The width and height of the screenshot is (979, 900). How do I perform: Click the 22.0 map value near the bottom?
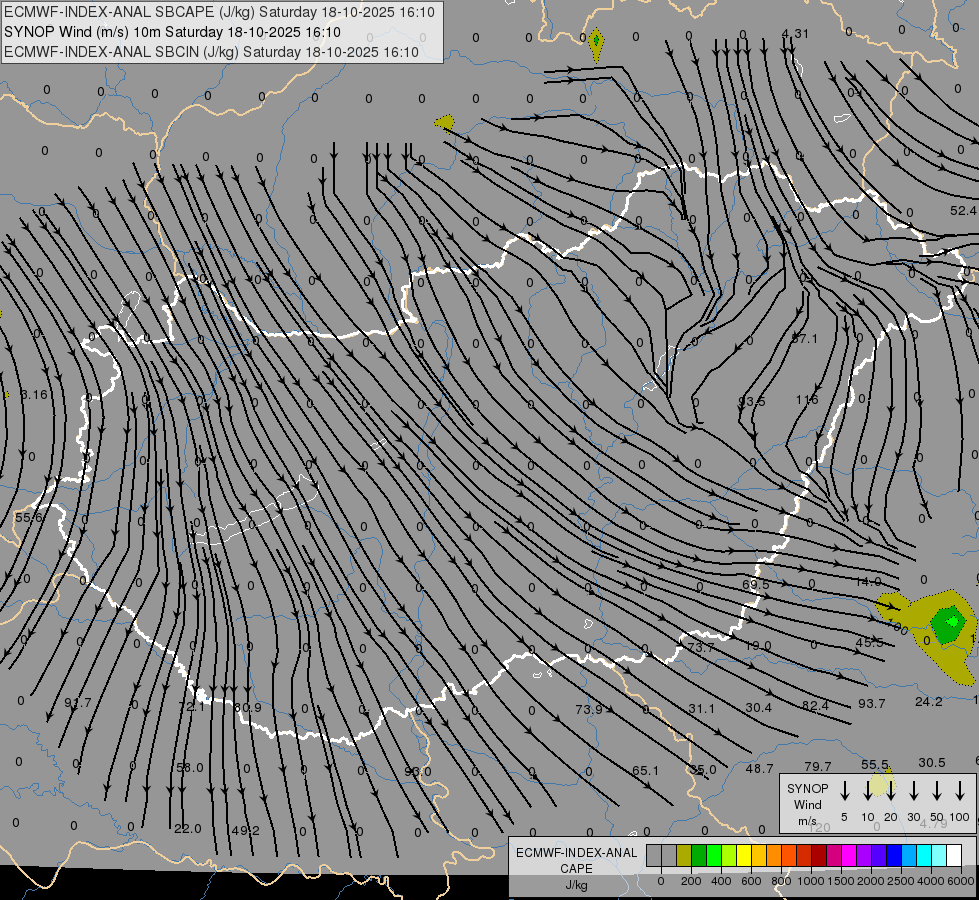click(188, 828)
